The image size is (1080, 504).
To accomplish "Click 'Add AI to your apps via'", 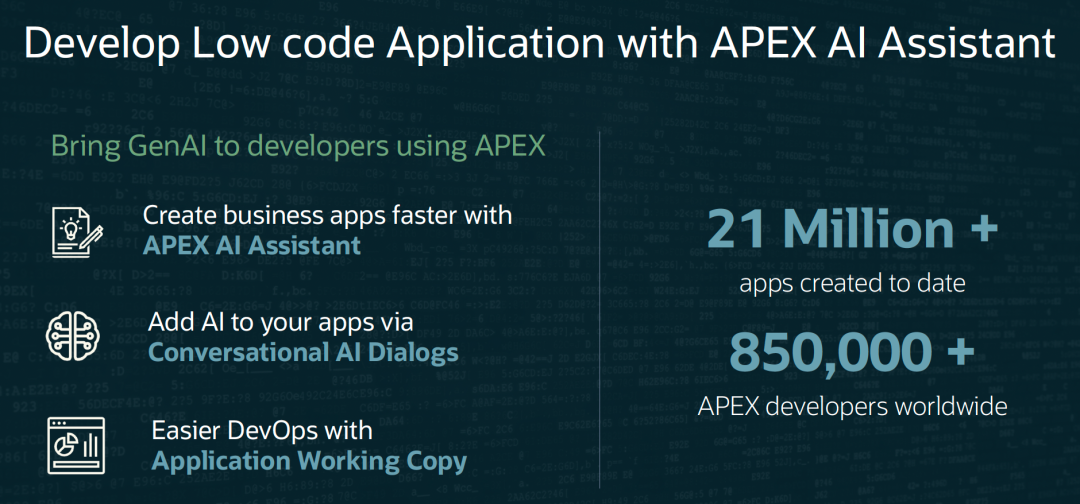I will [x=280, y=322].
